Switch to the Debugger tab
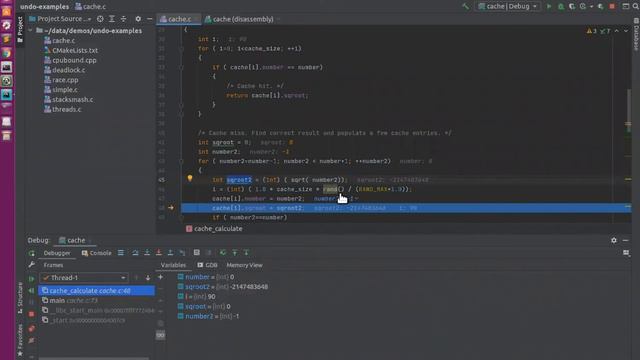Image resolution: width=640 pixels, height=360 pixels. point(57,253)
